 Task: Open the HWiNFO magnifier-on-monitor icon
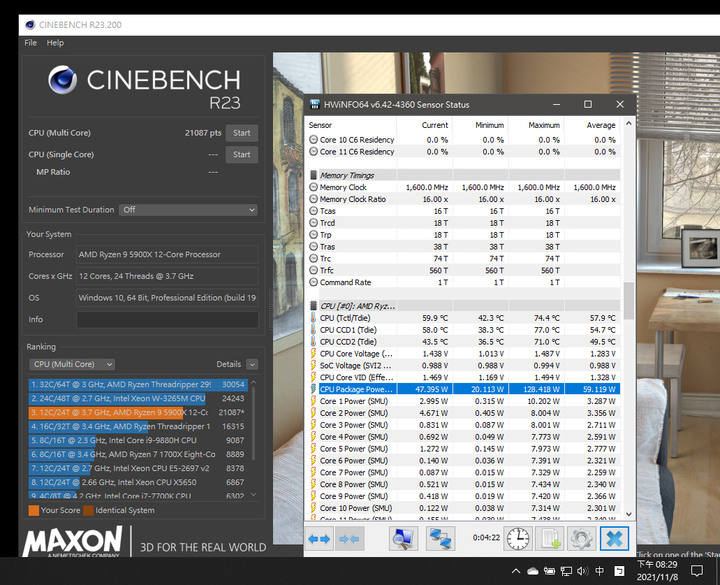click(x=403, y=539)
